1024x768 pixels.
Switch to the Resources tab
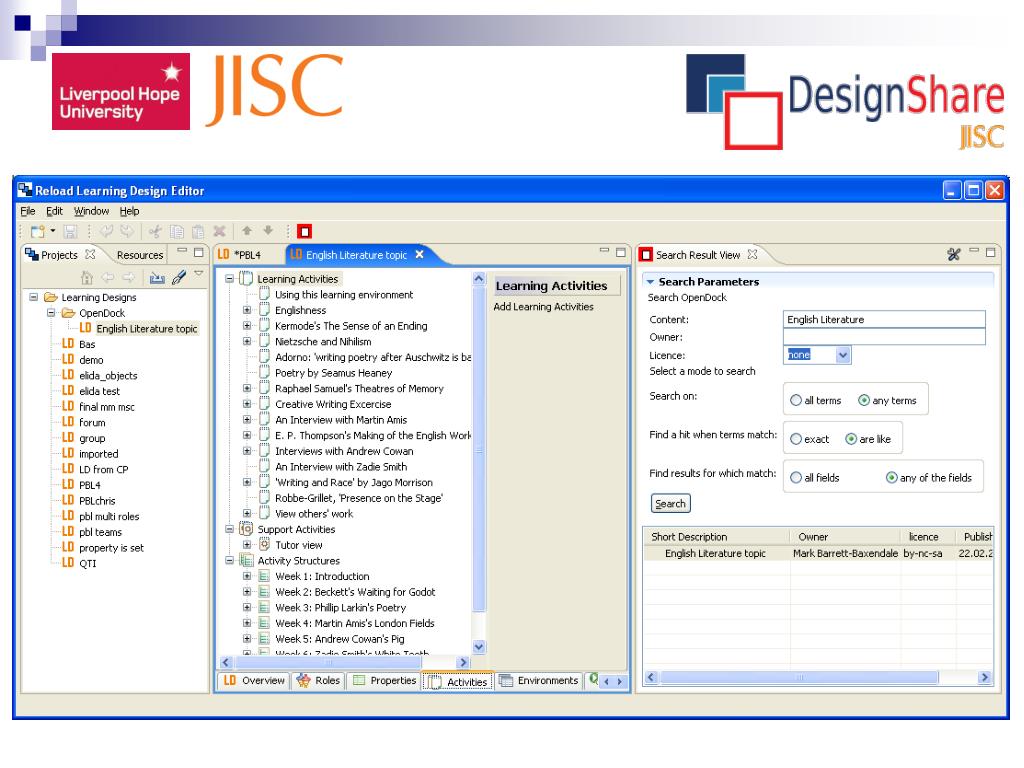pyautogui.click(x=140, y=255)
